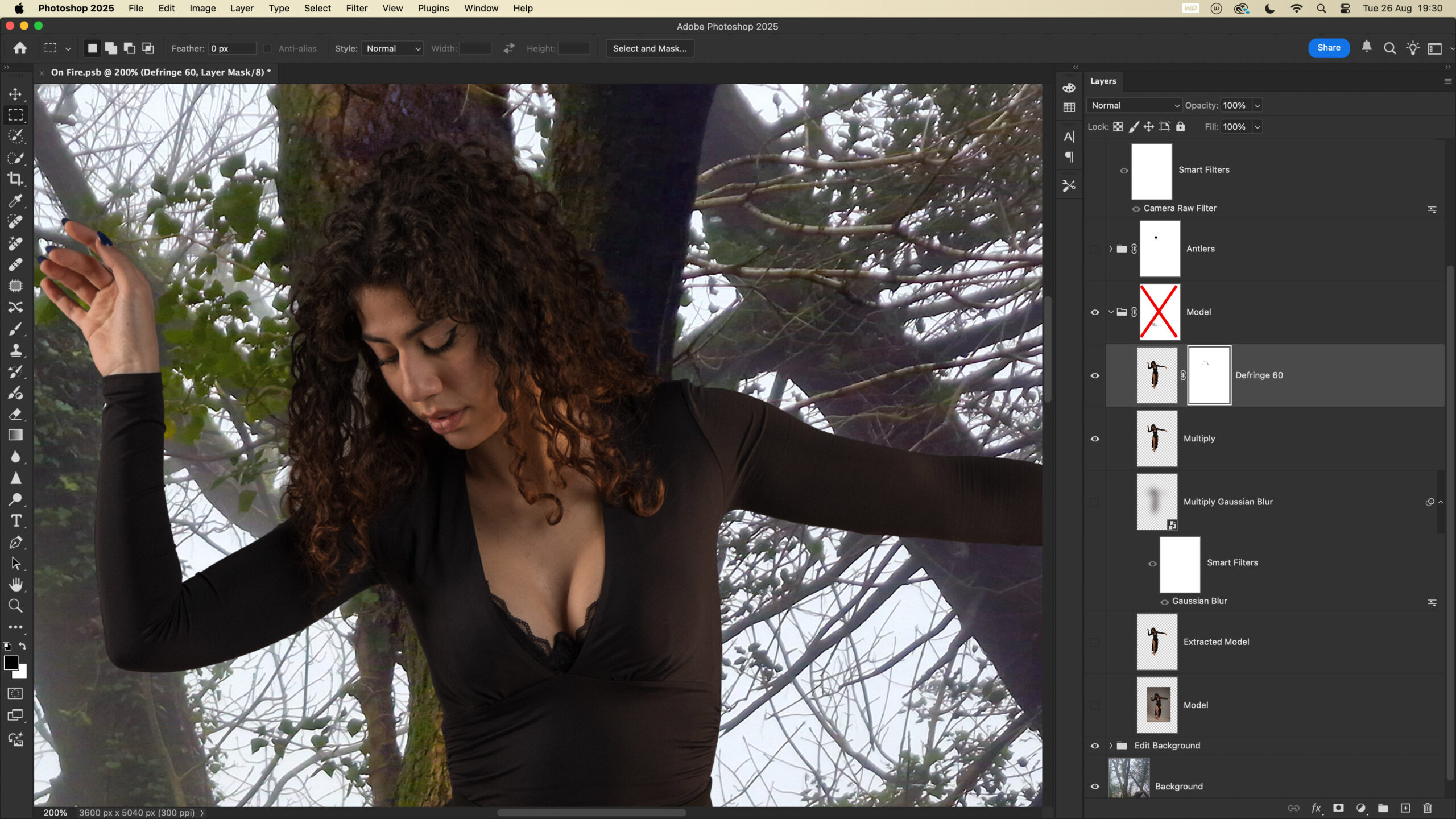The width and height of the screenshot is (1456, 819).
Task: Create new group with folder icon
Action: click(1383, 808)
